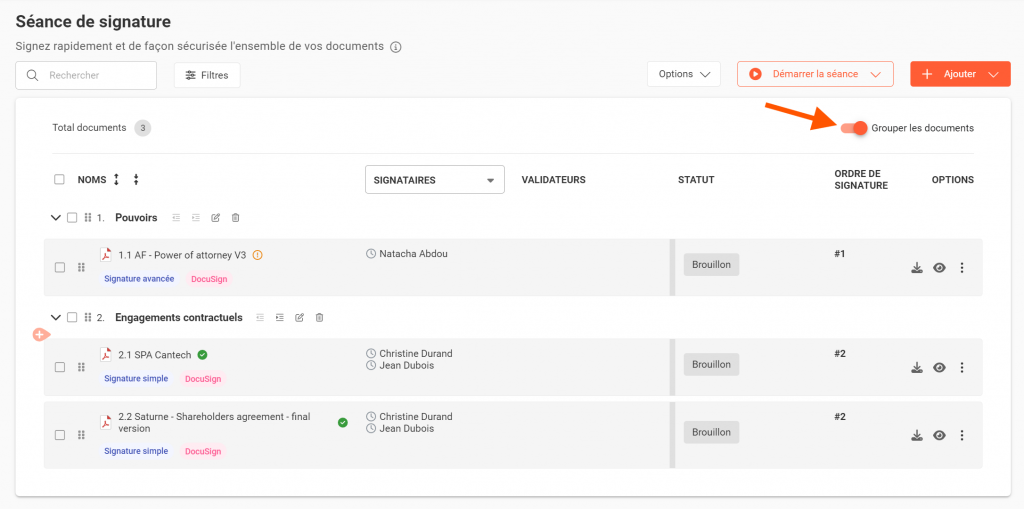Check the select-all box beside NOMS
Image resolution: width=1024 pixels, height=509 pixels.
tap(60, 180)
